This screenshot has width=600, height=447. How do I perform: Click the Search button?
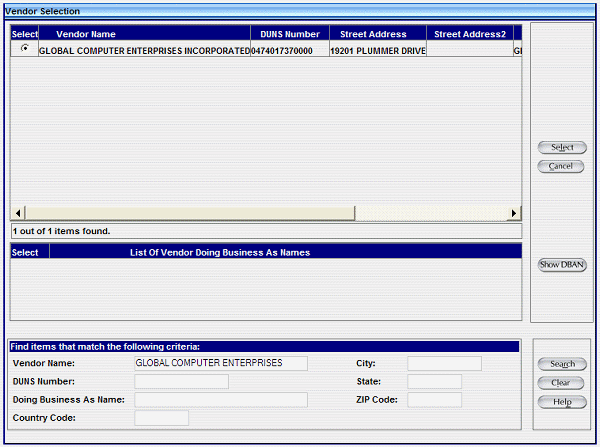pos(562,364)
